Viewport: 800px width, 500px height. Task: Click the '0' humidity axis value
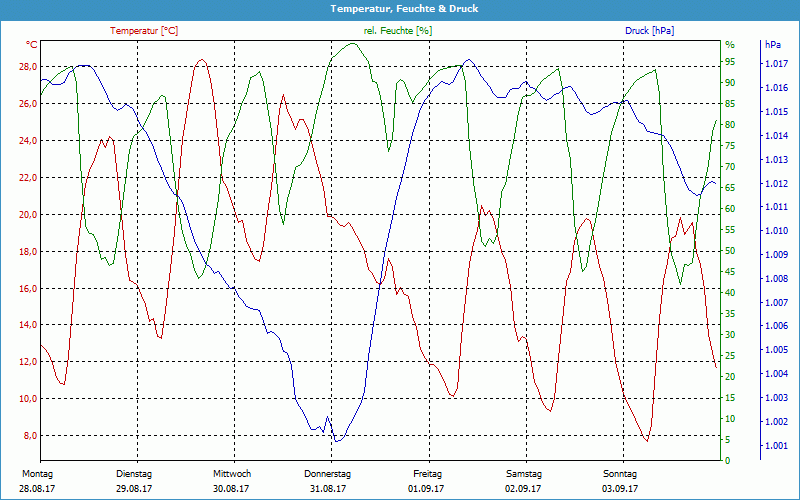[x=728, y=461]
